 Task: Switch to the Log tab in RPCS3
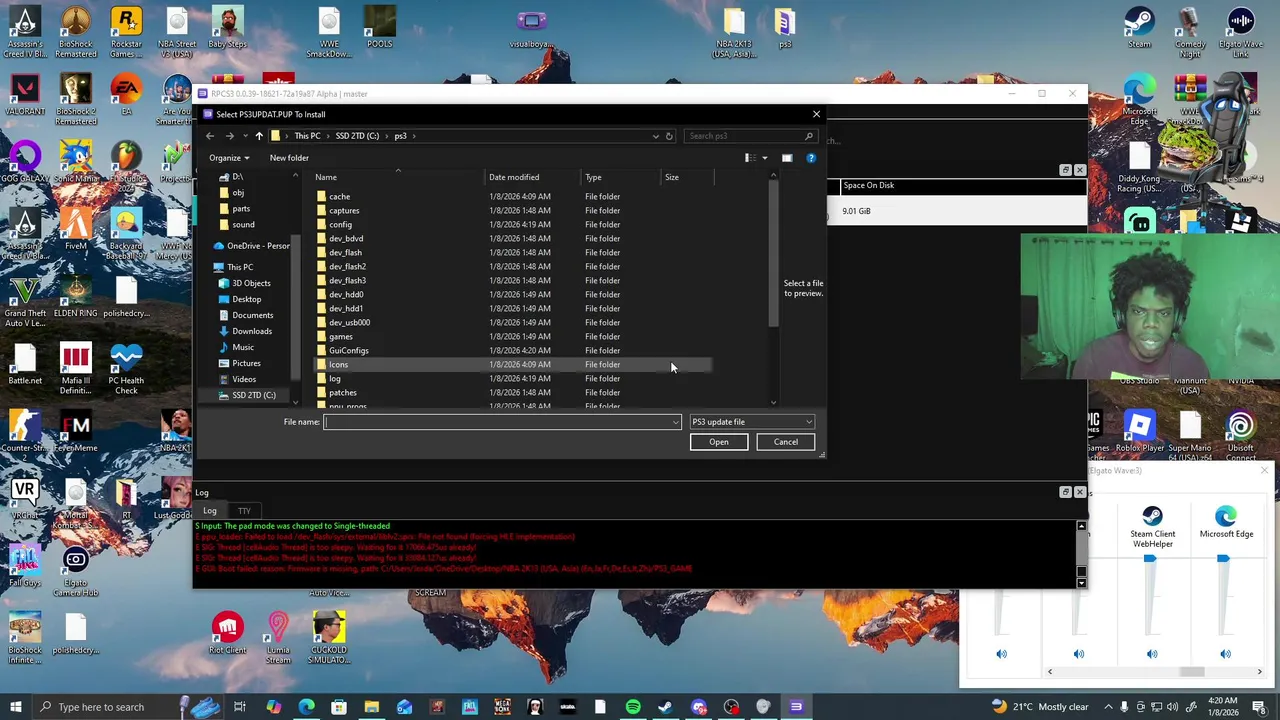(x=210, y=511)
